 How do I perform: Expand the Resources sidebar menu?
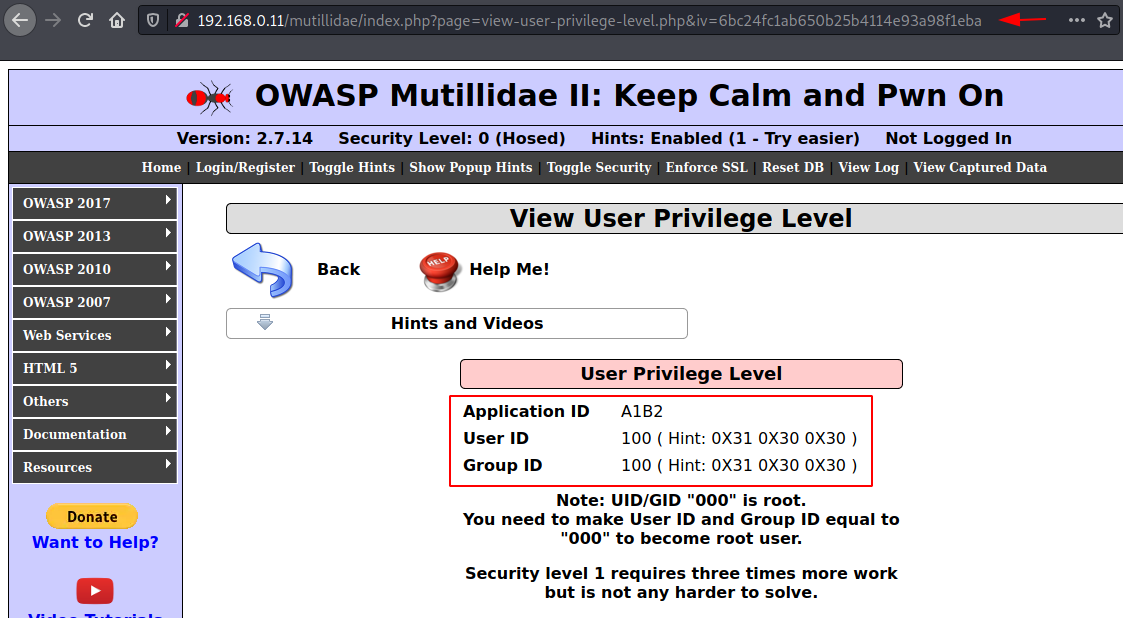point(95,466)
